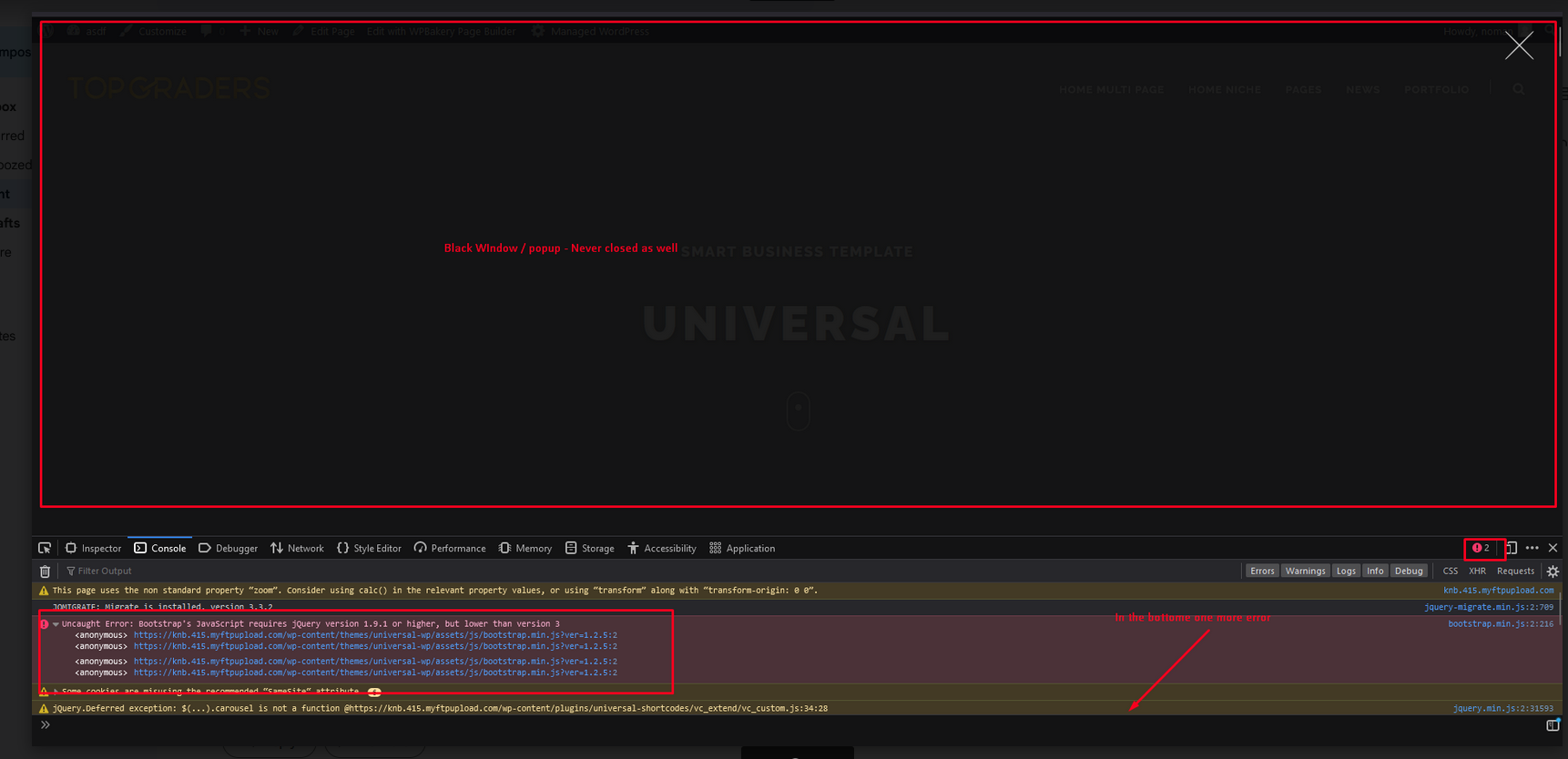The height and width of the screenshot is (759, 1568).
Task: Click the TOPGRADERS site logo
Action: pyautogui.click(x=168, y=88)
